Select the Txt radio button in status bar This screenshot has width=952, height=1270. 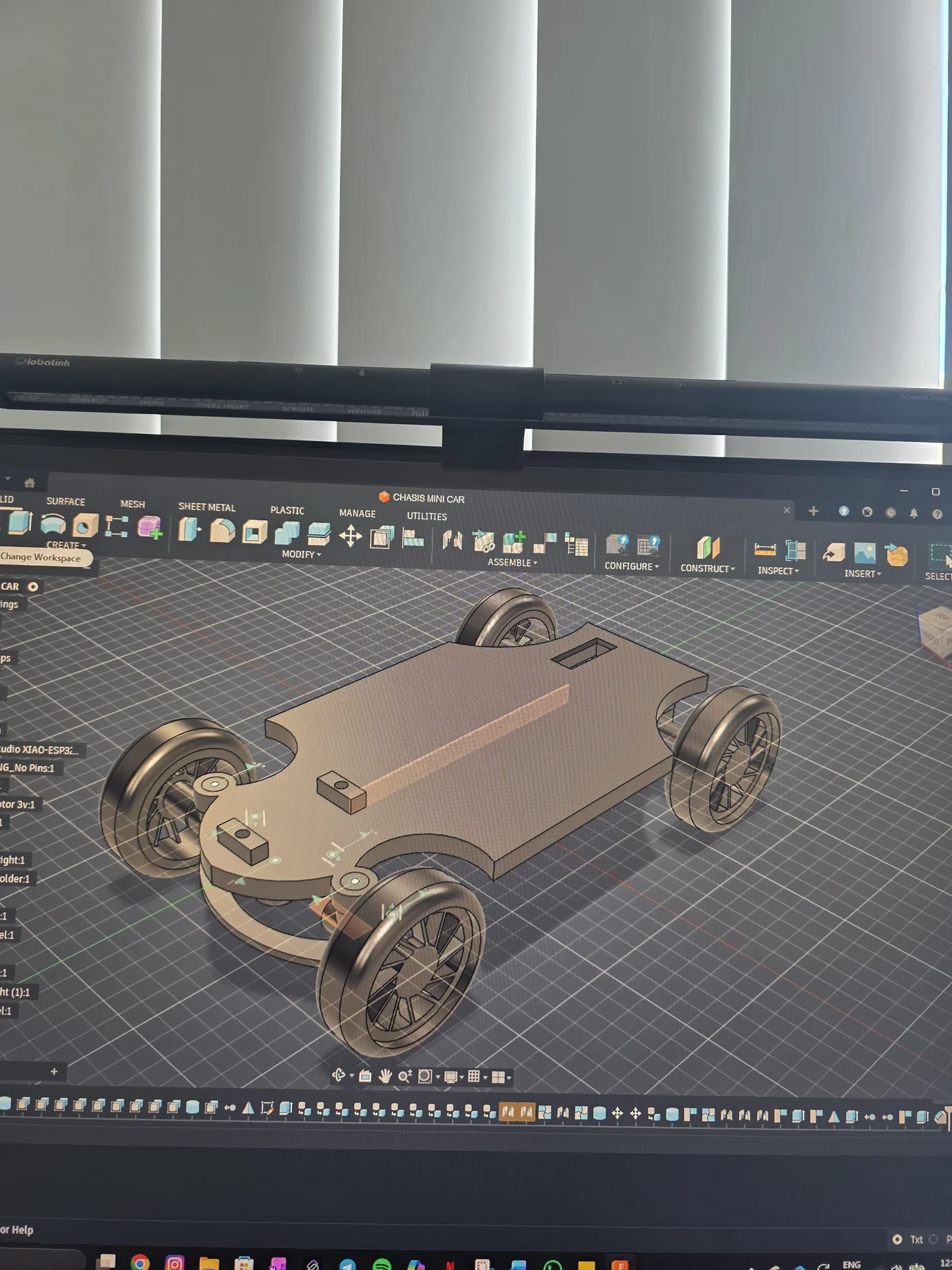point(897,1239)
